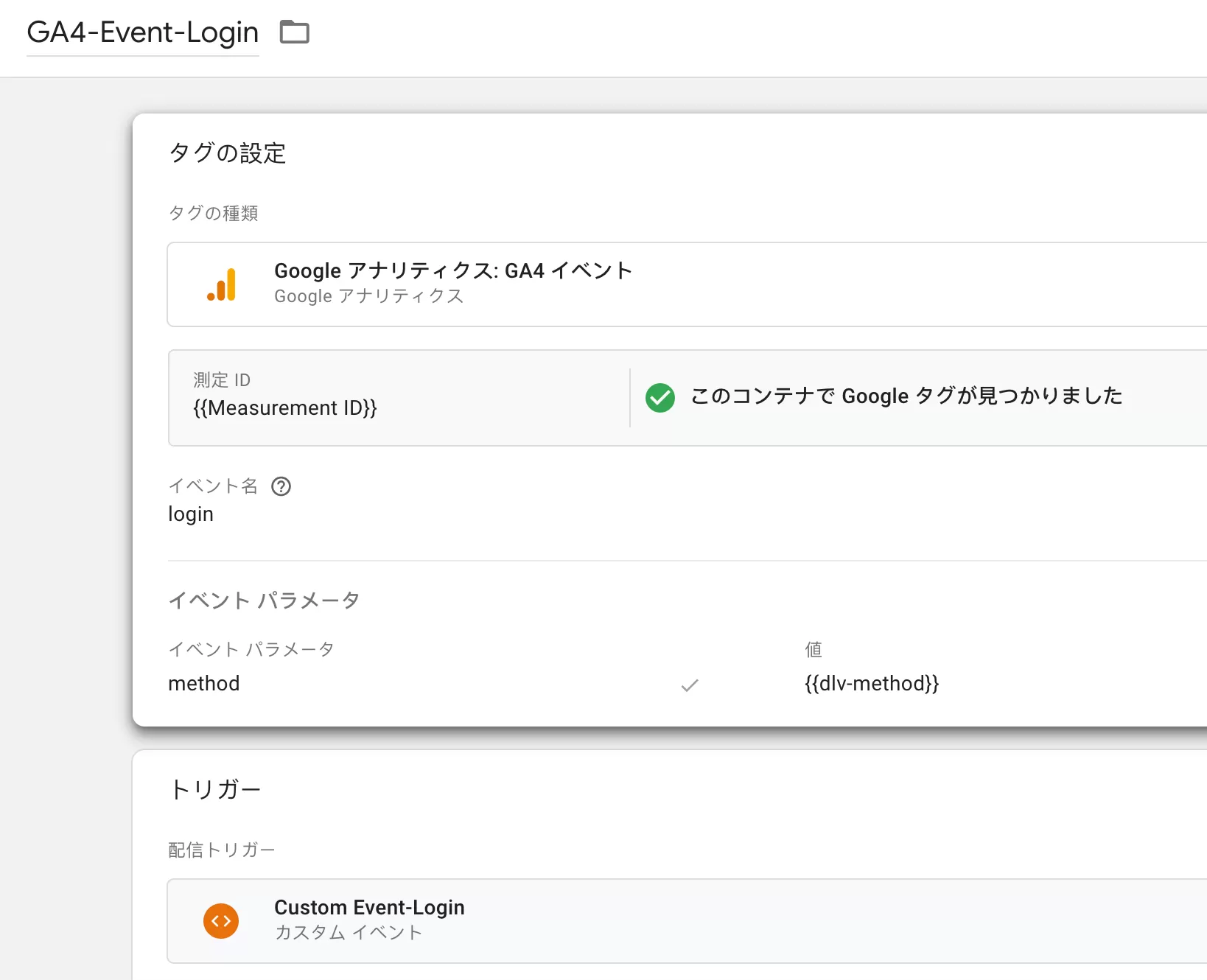Viewport: 1207px width, 980px height.
Task: Click the イベント パラメータ section title
Action: pyautogui.click(x=265, y=601)
